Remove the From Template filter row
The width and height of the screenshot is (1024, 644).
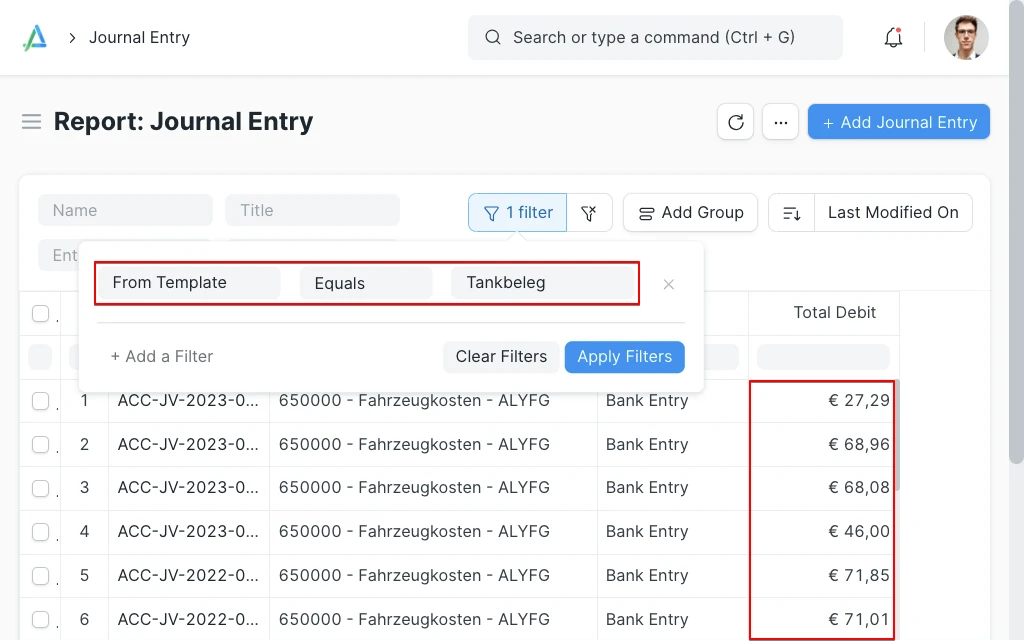click(669, 284)
